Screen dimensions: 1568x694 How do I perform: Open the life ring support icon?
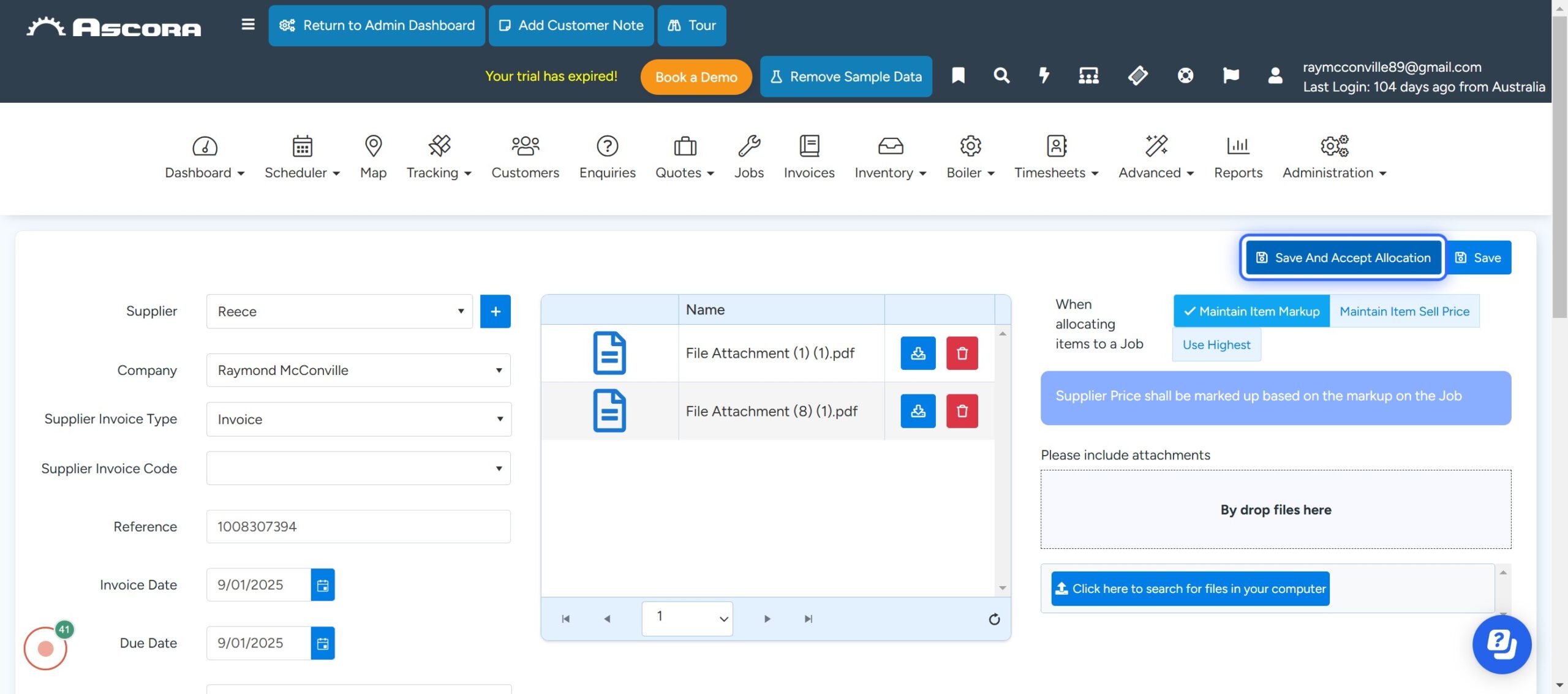pos(1185,75)
